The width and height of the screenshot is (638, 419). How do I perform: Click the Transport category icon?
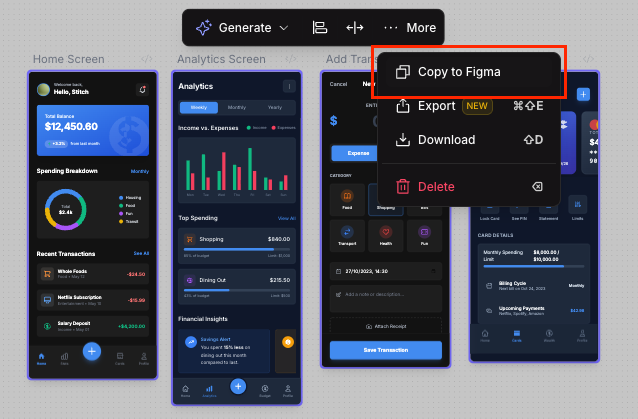[347, 235]
